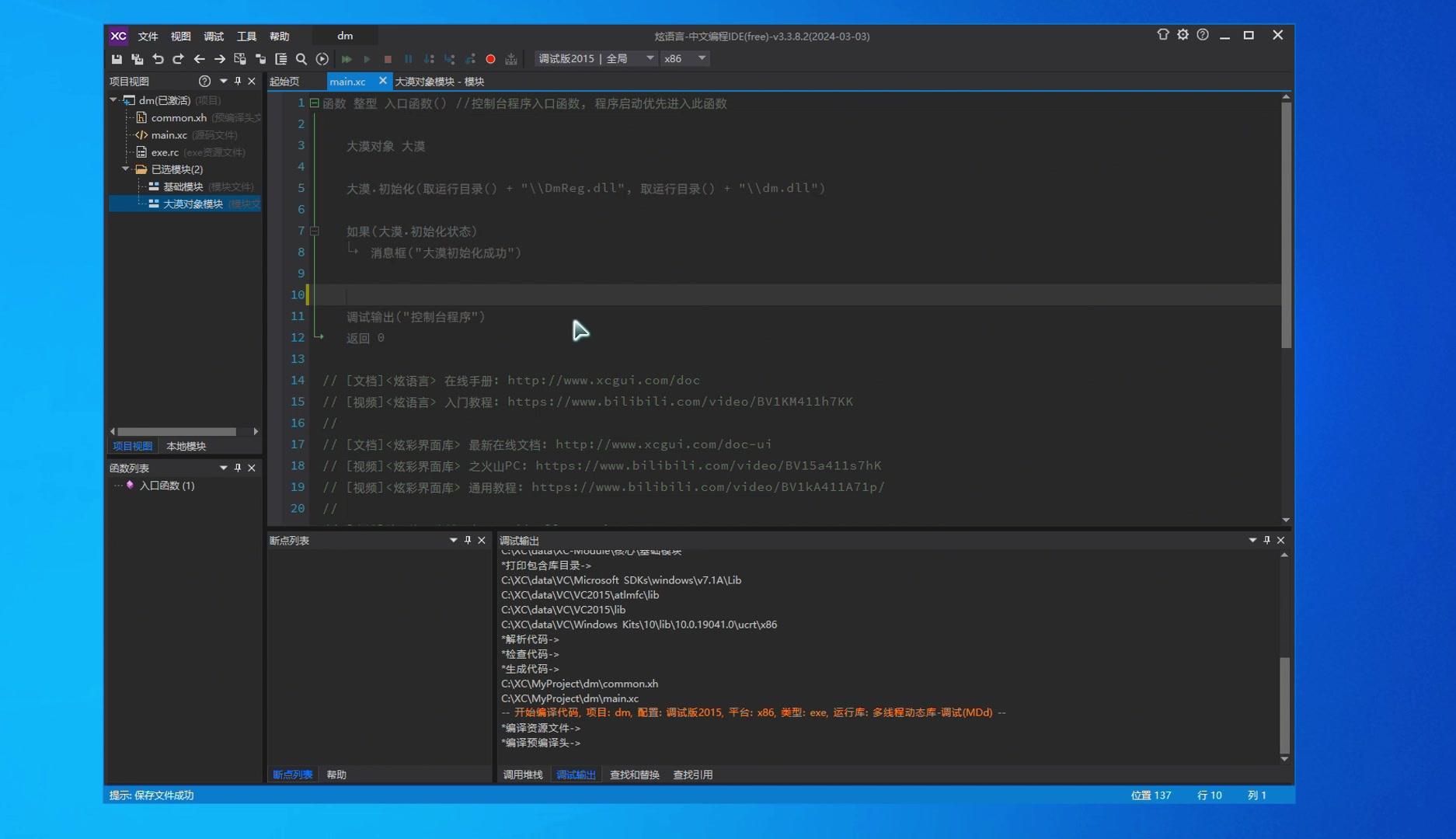Open the 调试版2015 | 全局 configuration dropdown
The height and width of the screenshot is (839, 1456).
tap(596, 58)
